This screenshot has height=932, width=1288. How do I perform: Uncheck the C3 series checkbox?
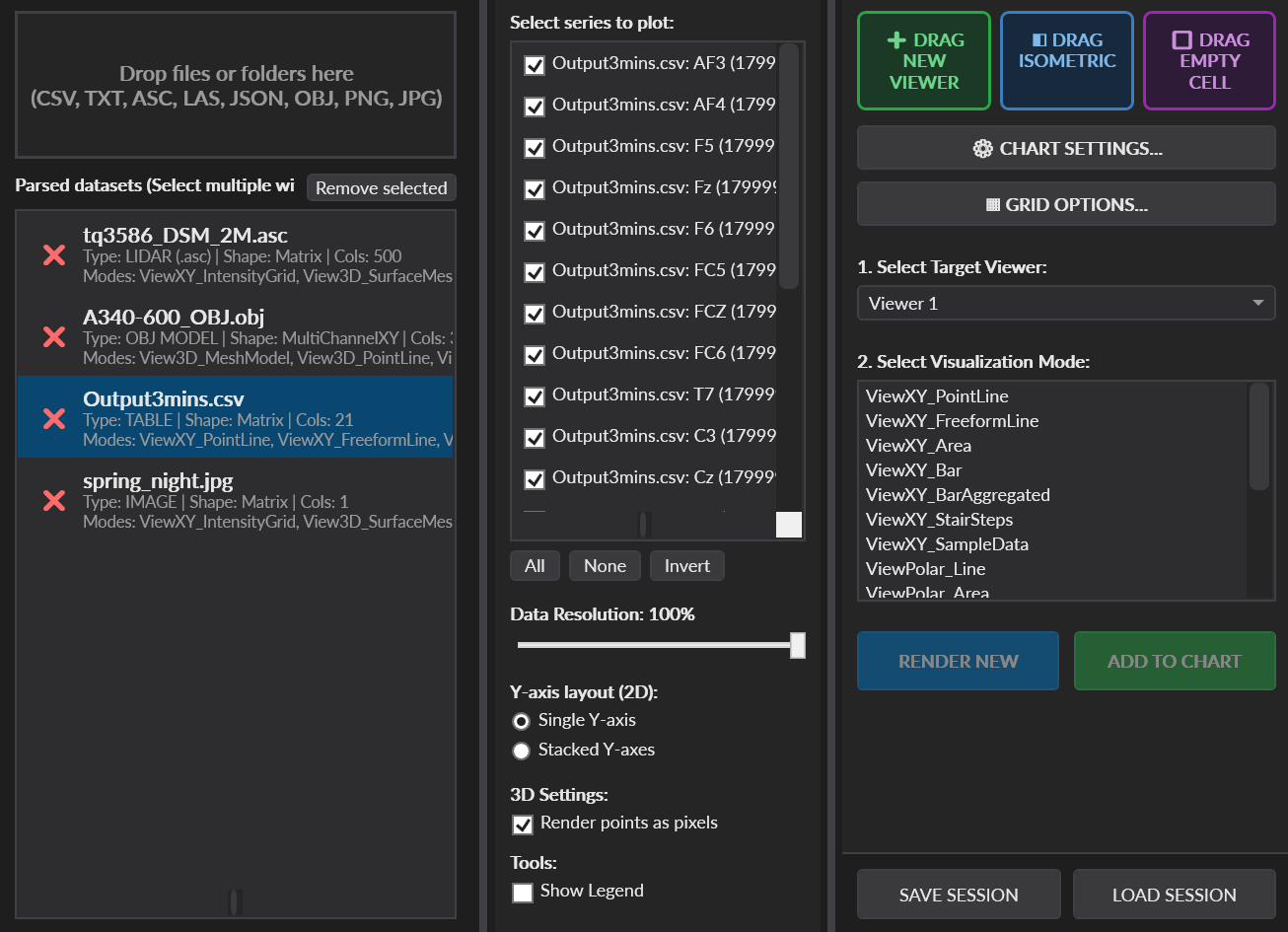point(535,438)
